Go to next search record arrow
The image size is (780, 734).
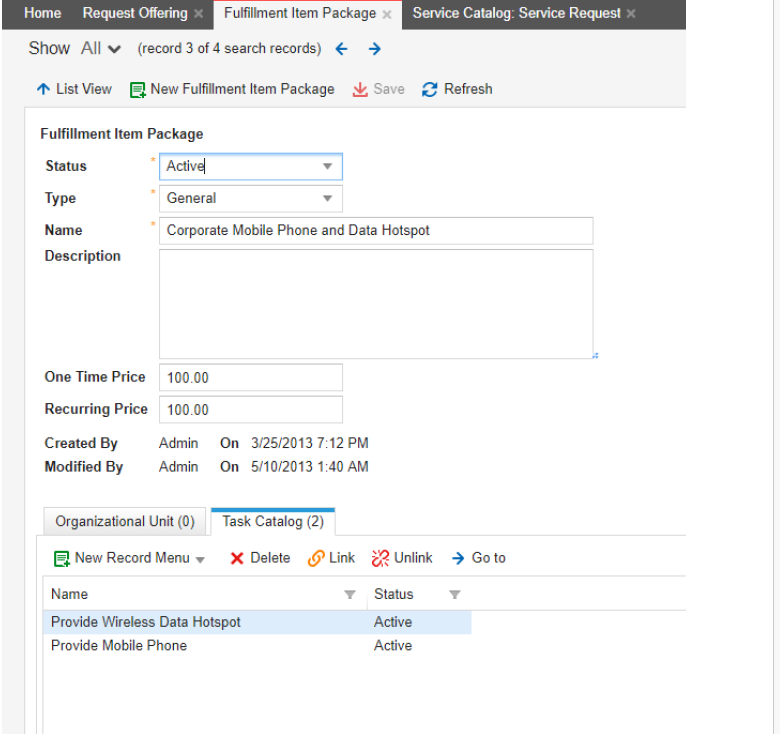pyautogui.click(x=375, y=49)
